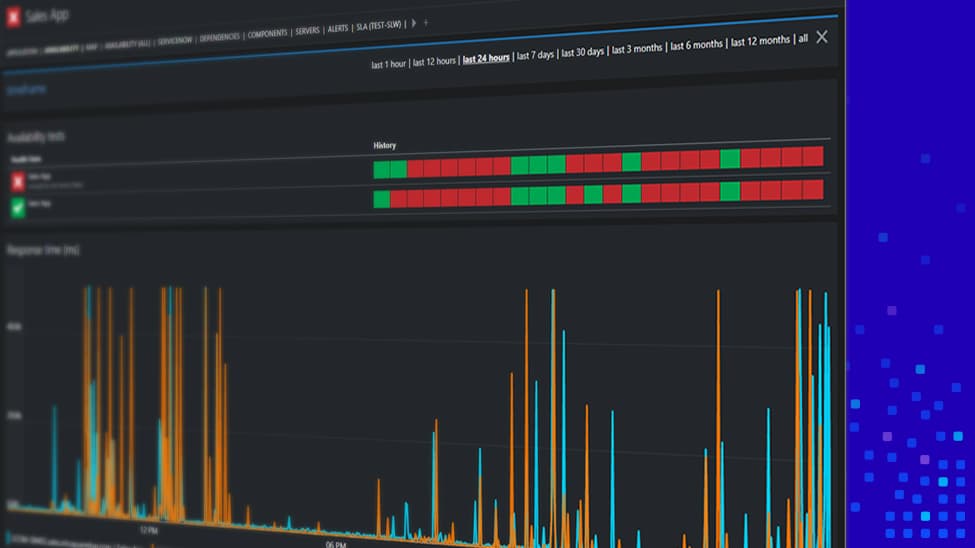Image resolution: width=975 pixels, height=548 pixels.
Task: Close the time range panel with X
Action: click(822, 37)
